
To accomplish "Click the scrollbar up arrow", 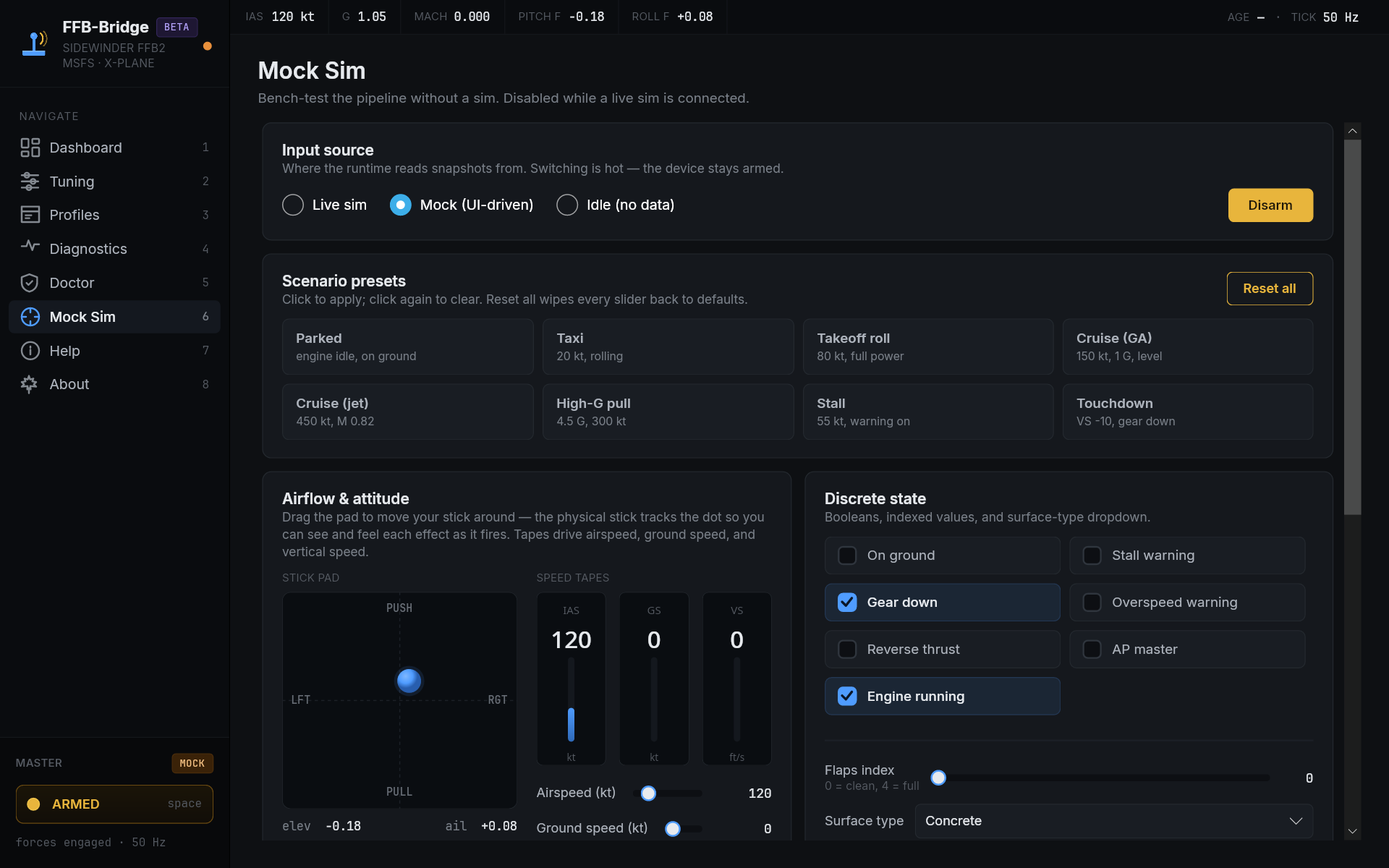I will 1352,131.
